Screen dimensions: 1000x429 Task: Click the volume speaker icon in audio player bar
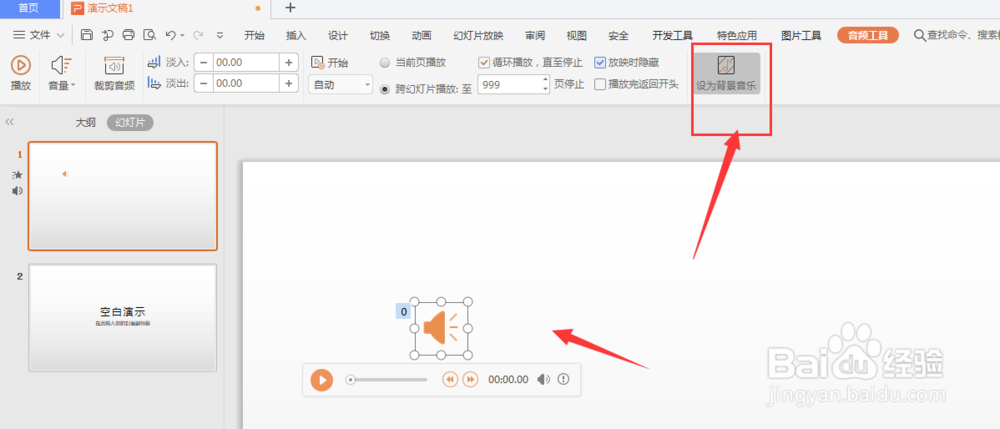click(x=543, y=380)
